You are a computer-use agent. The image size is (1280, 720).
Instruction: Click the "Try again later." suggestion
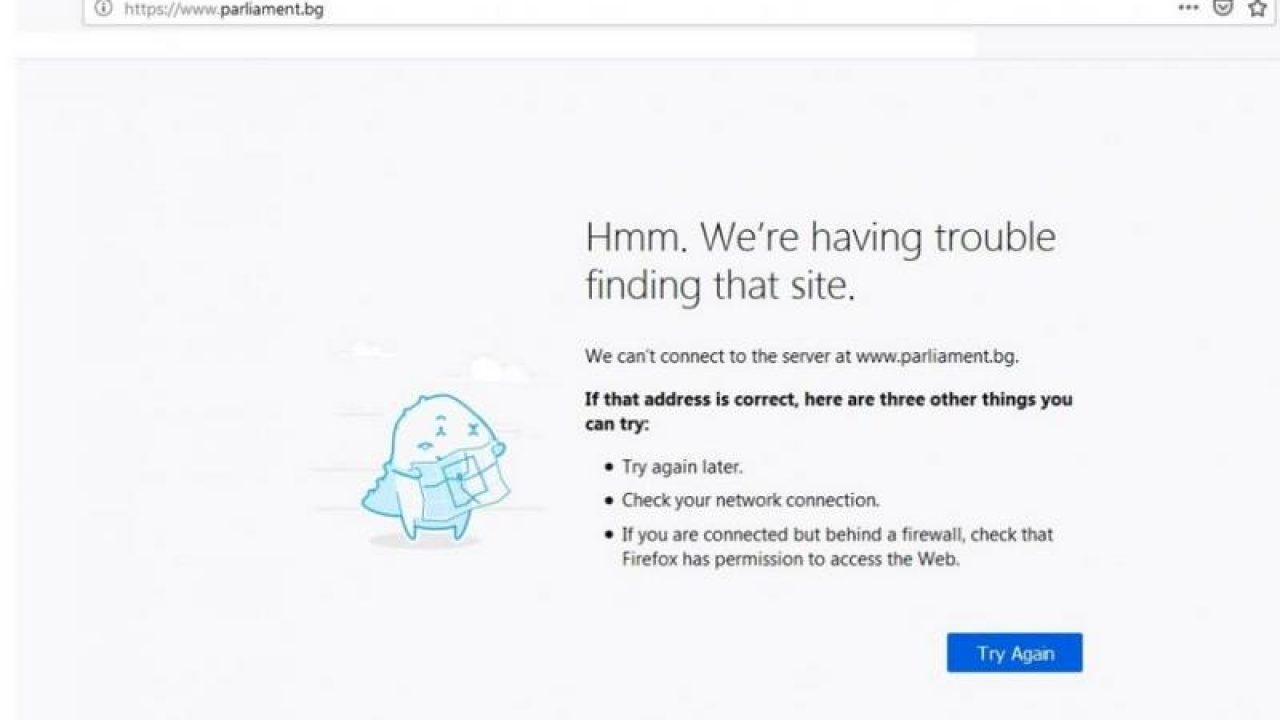click(682, 466)
